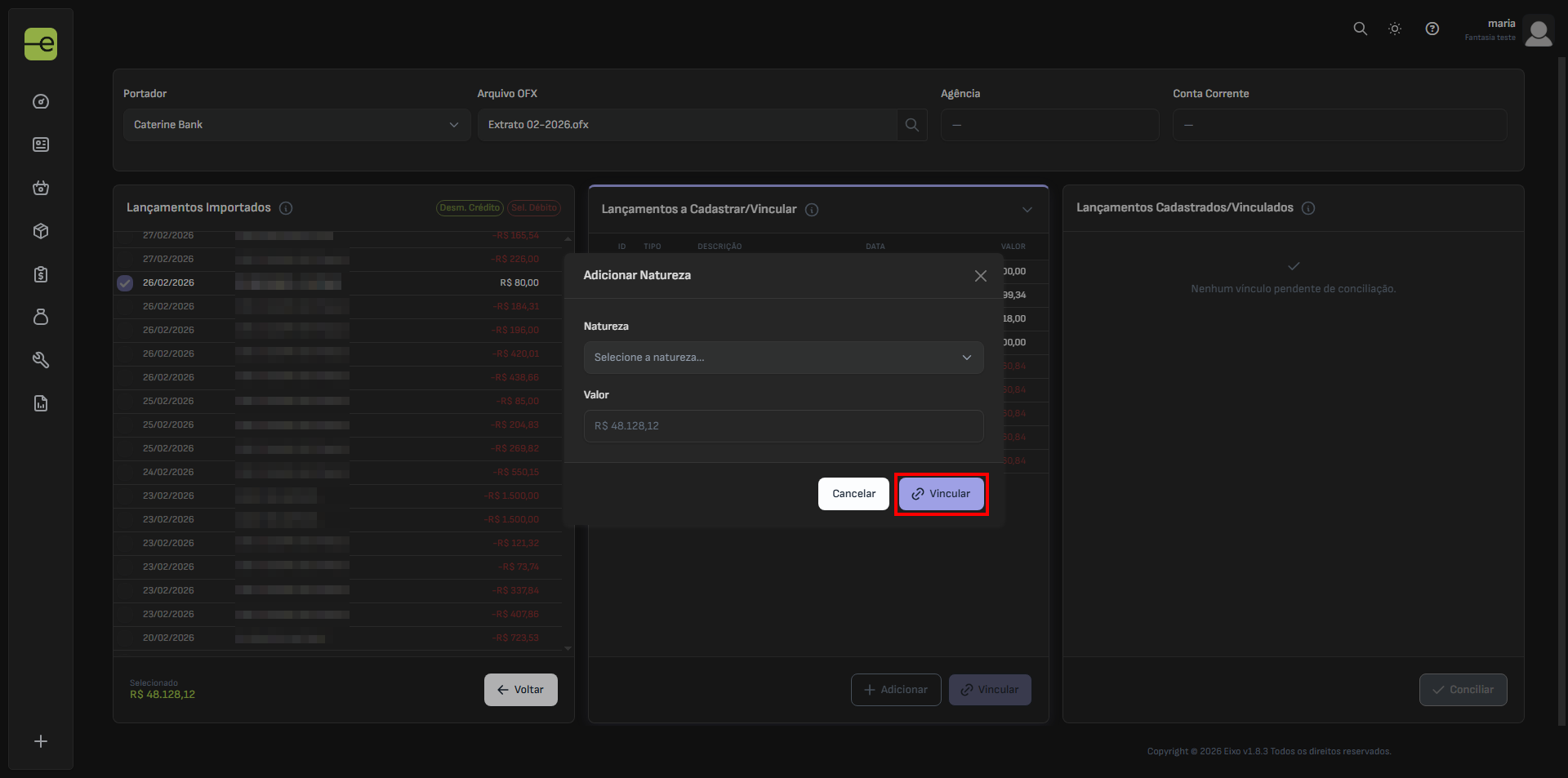The height and width of the screenshot is (778, 1568).
Task: Click the Agência input field
Action: click(1049, 125)
